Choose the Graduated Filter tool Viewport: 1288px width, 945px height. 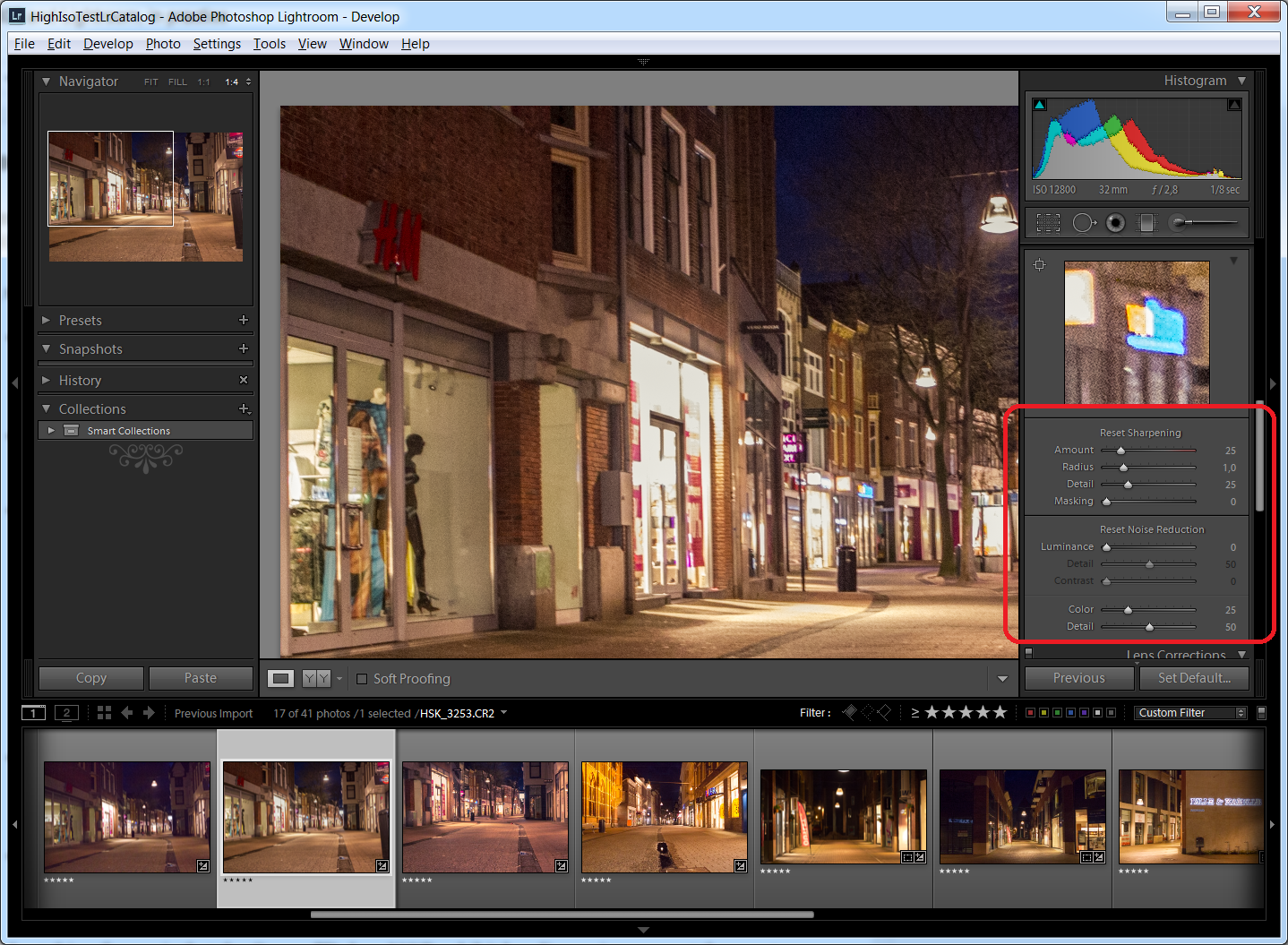pos(1146,223)
